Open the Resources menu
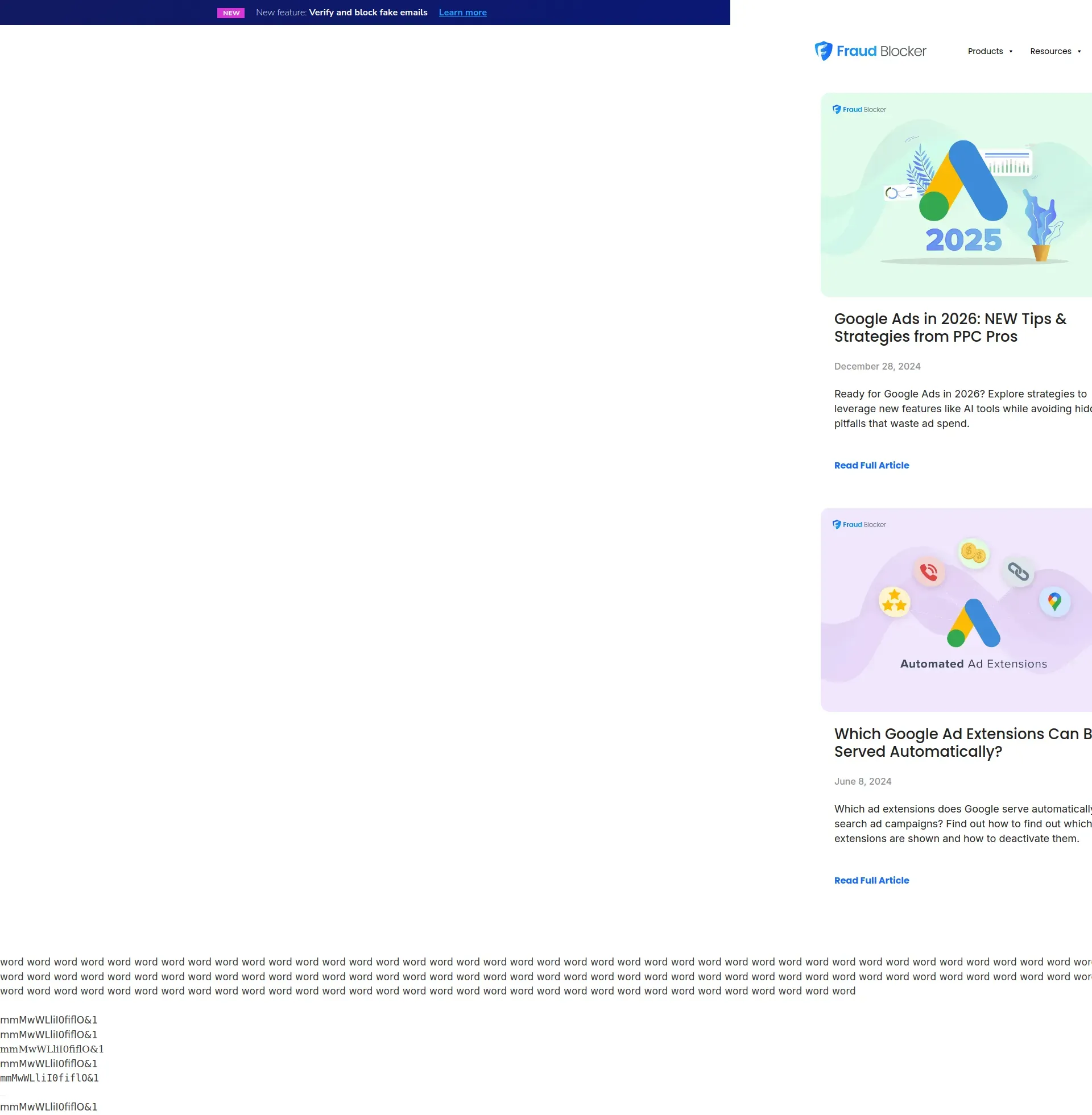1092x1115 pixels. pos(1050,51)
